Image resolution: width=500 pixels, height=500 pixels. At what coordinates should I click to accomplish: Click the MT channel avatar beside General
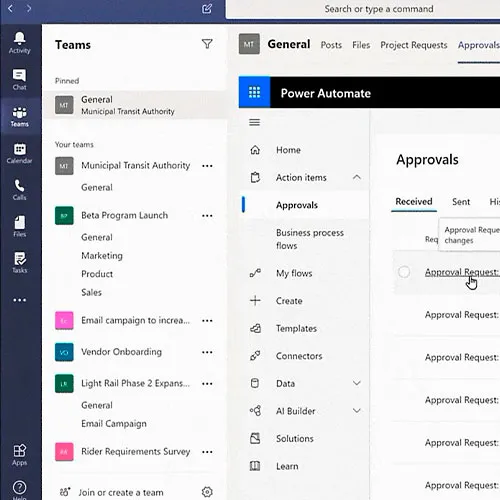[x=249, y=44]
